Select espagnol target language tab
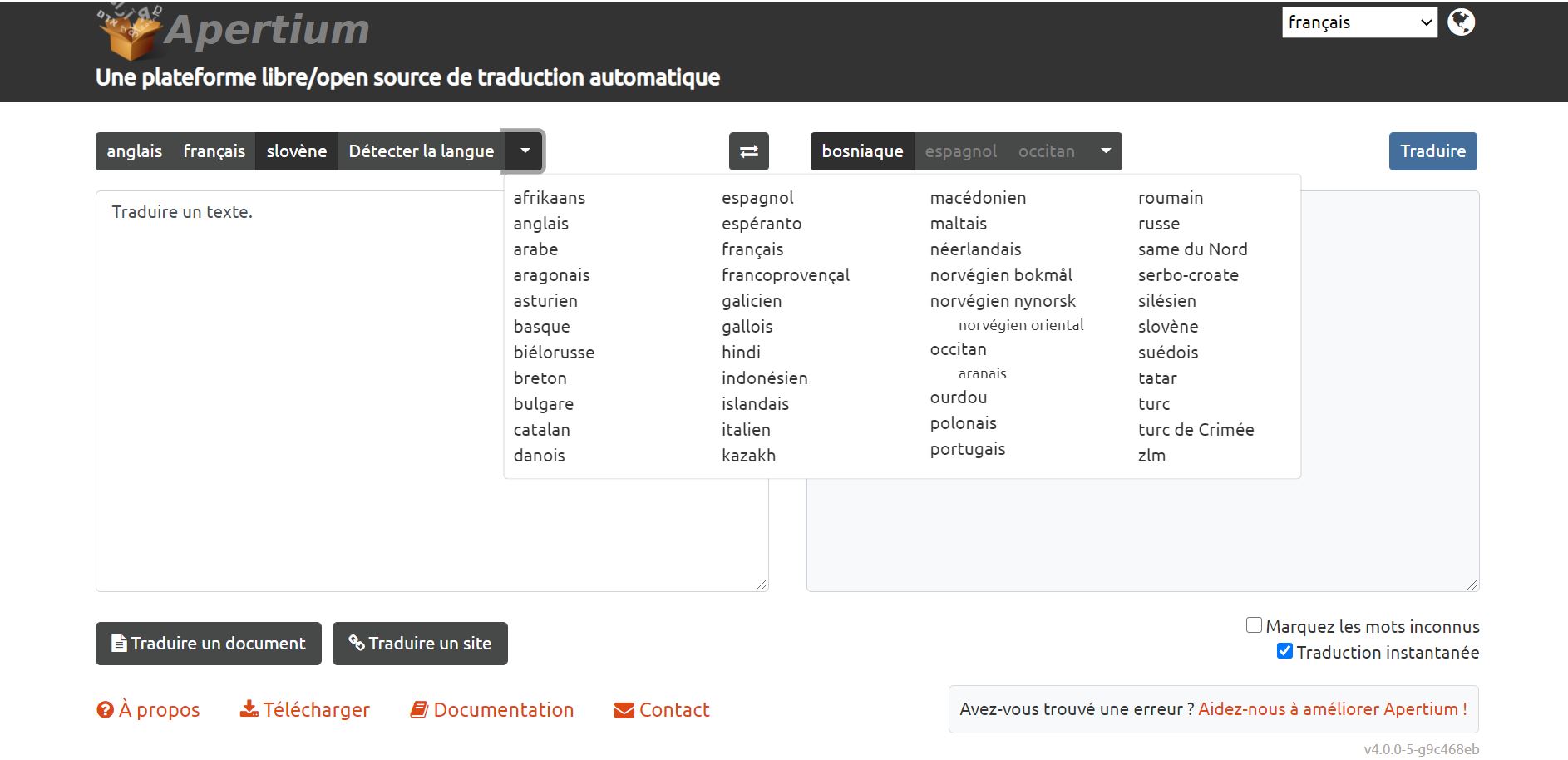Image resolution: width=1568 pixels, height=760 pixels. (960, 151)
